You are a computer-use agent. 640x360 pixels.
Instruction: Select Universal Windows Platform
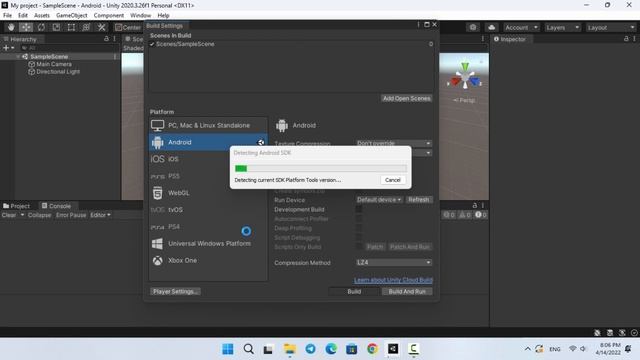point(208,243)
